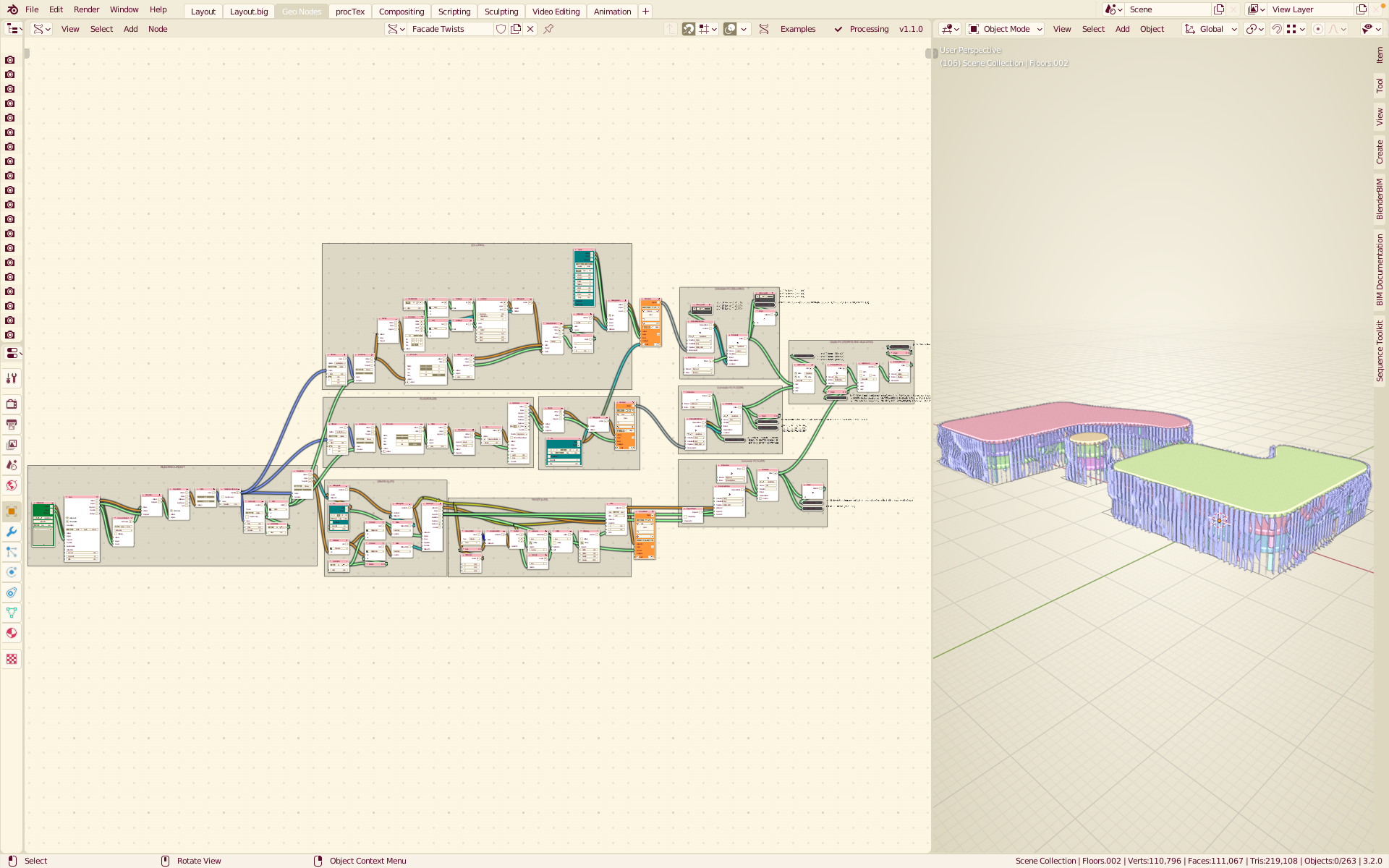Open the pivot point dropdown
This screenshot has width=1389, height=868.
click(1254, 29)
